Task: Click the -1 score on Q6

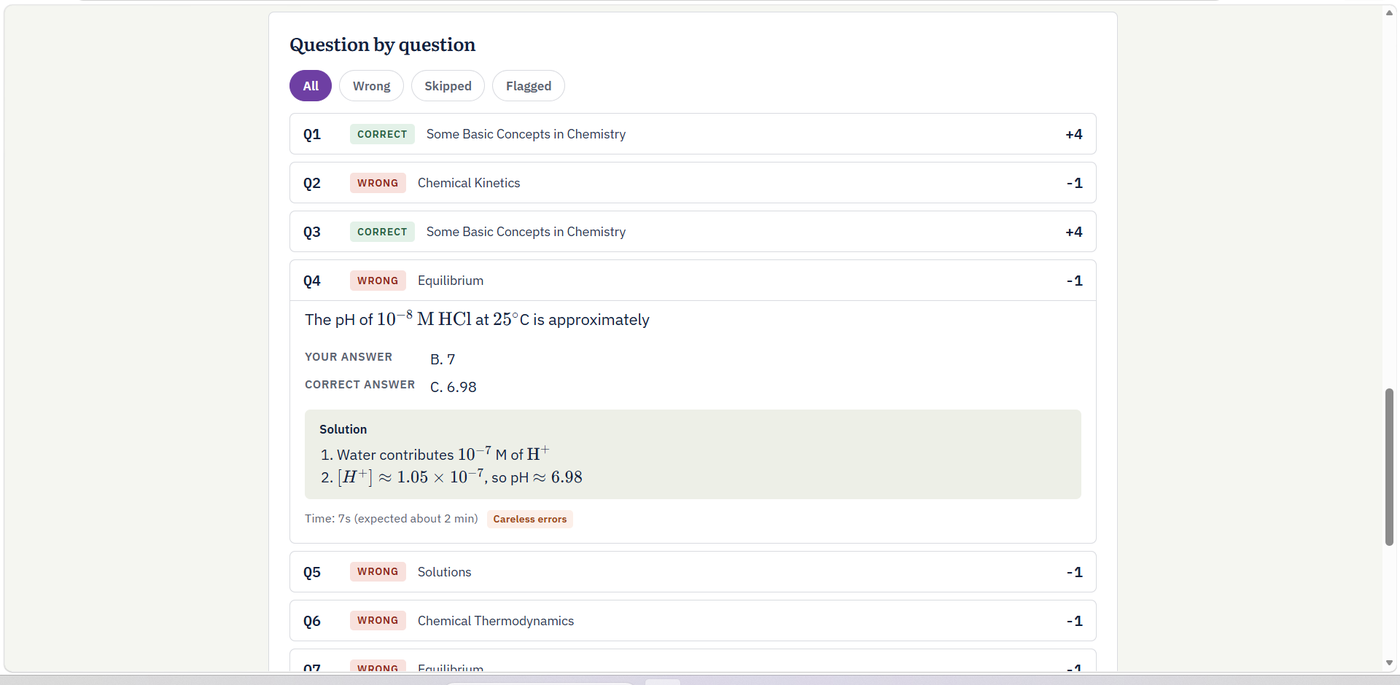Action: tap(1074, 621)
